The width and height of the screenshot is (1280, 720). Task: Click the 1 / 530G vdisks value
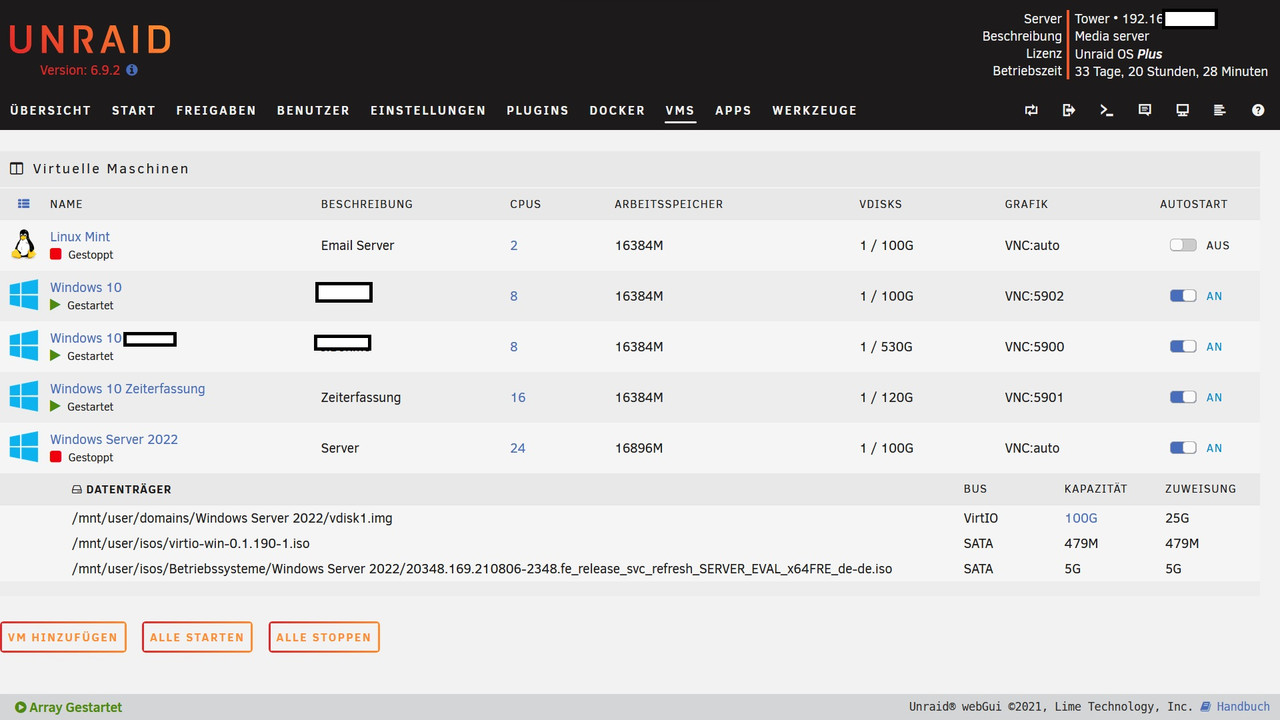886,347
